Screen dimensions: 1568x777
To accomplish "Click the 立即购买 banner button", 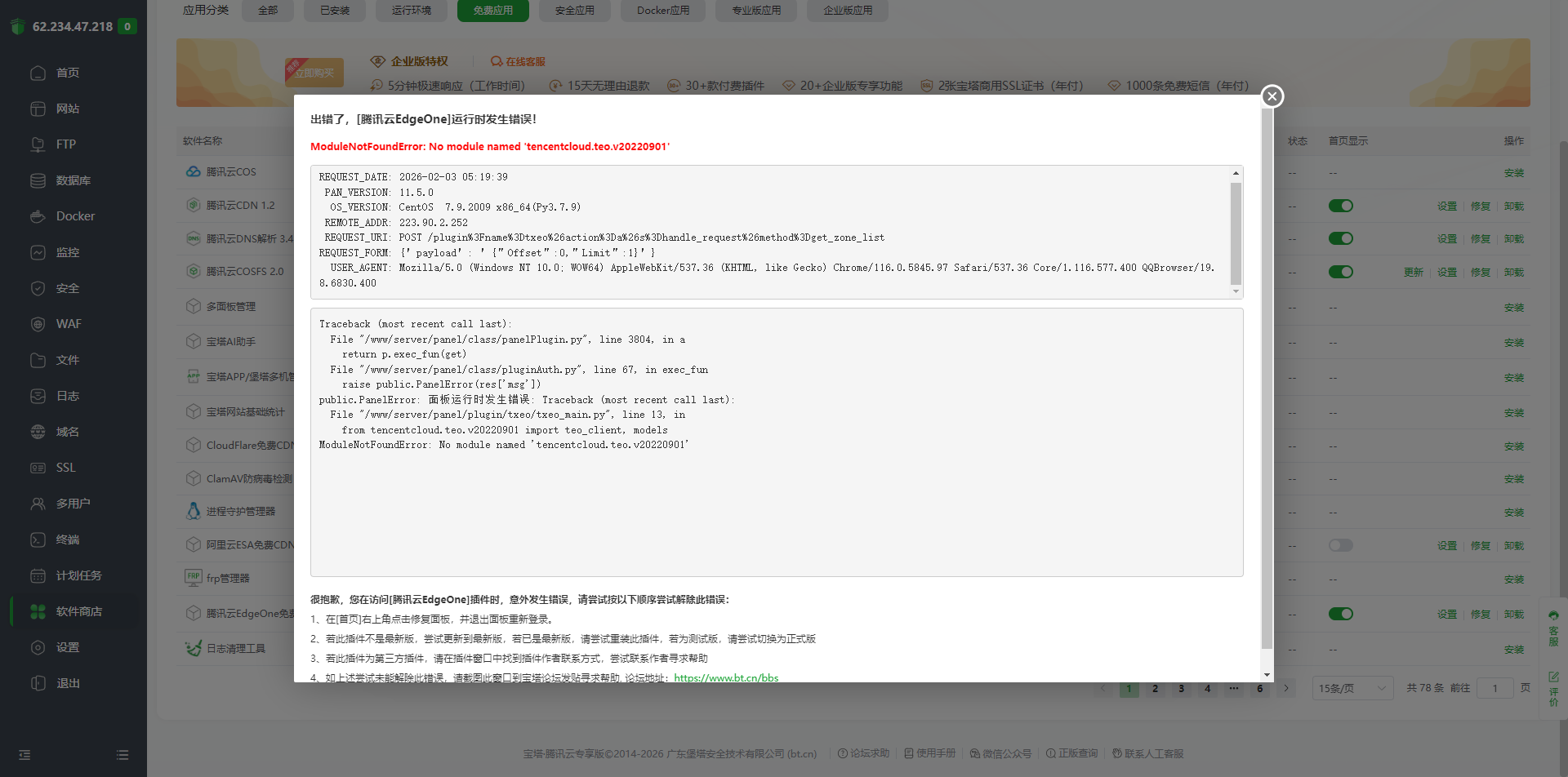I will pyautogui.click(x=314, y=73).
